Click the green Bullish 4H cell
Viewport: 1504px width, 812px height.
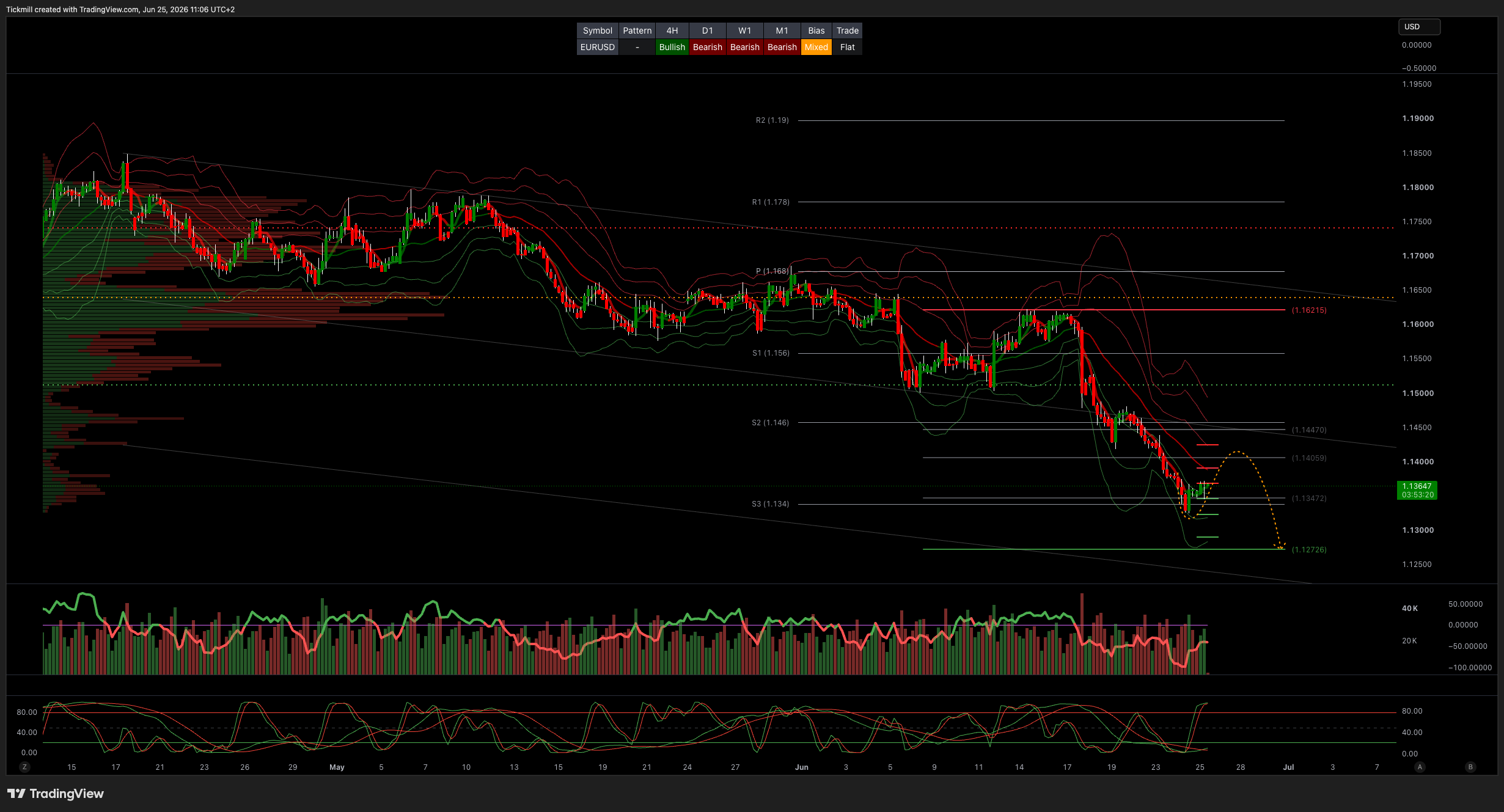672,47
